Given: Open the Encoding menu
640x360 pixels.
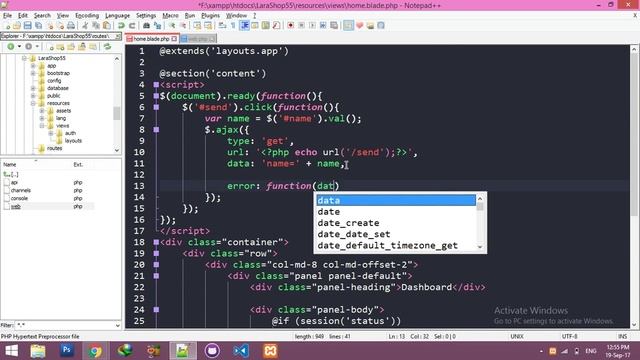Looking at the screenshot, I should click(87, 16).
